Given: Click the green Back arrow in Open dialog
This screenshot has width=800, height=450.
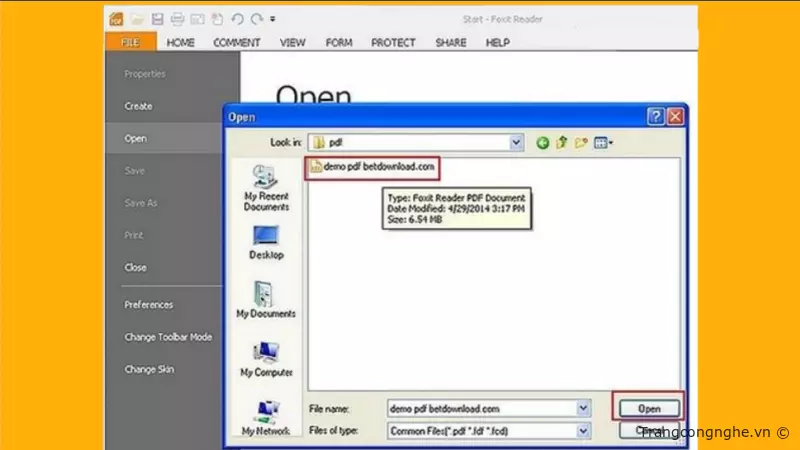Looking at the screenshot, I should [543, 143].
